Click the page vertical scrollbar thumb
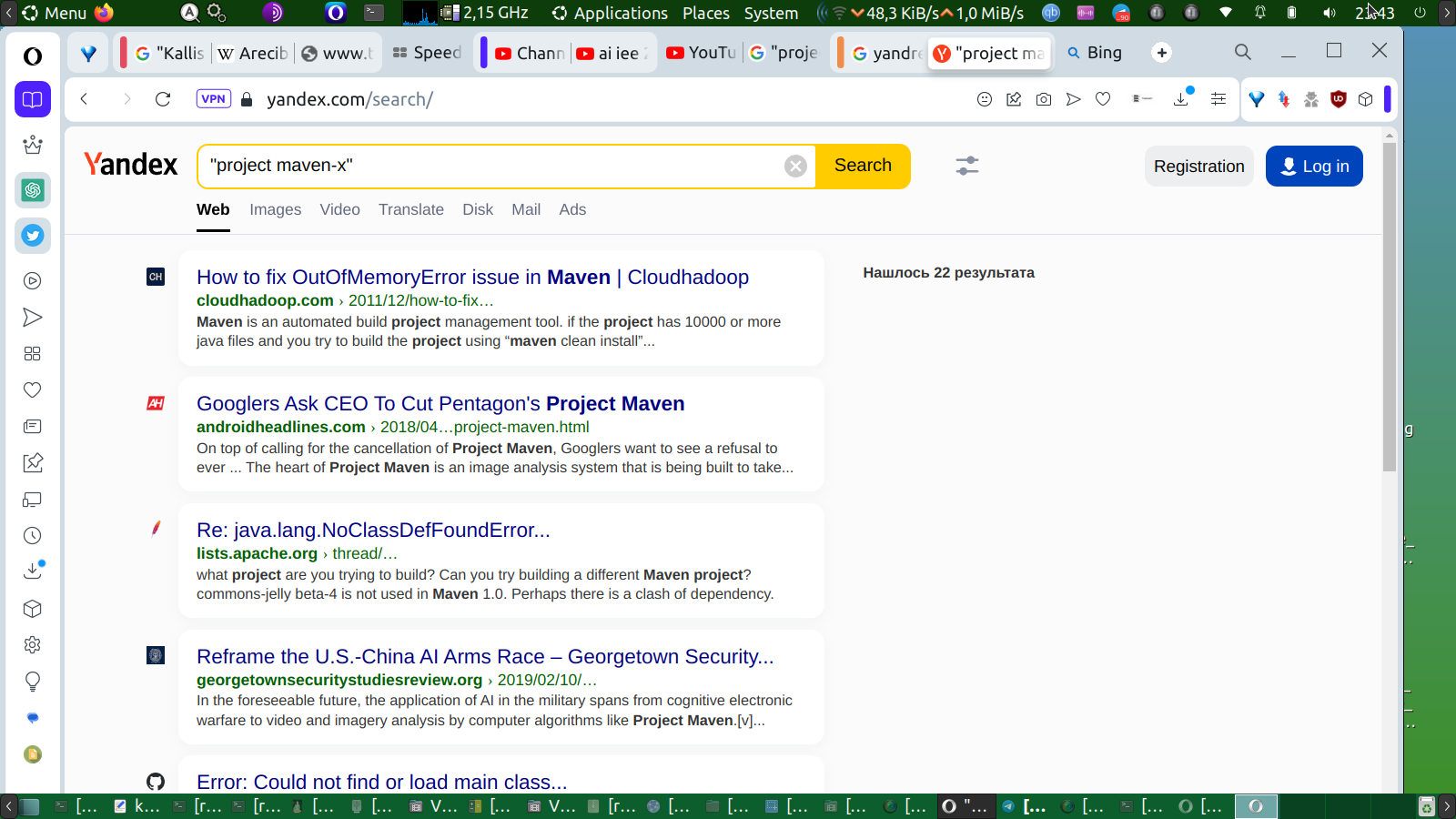1456x819 pixels. point(1389,306)
